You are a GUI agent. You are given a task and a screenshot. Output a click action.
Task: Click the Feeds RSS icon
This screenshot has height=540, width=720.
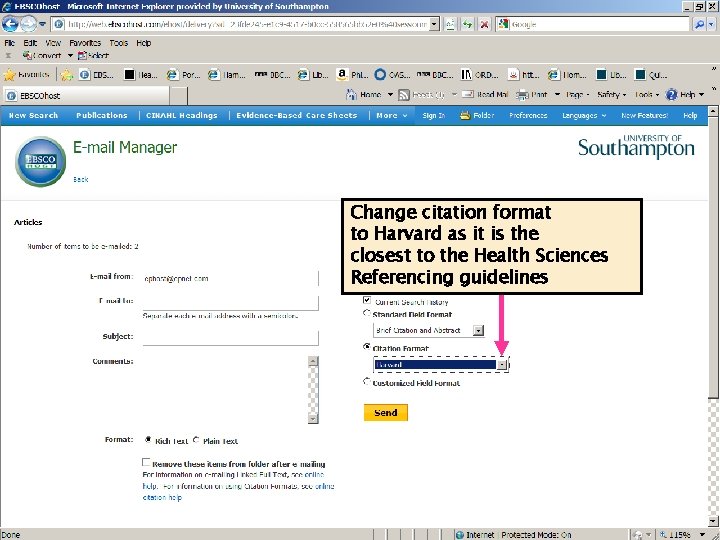(404, 95)
